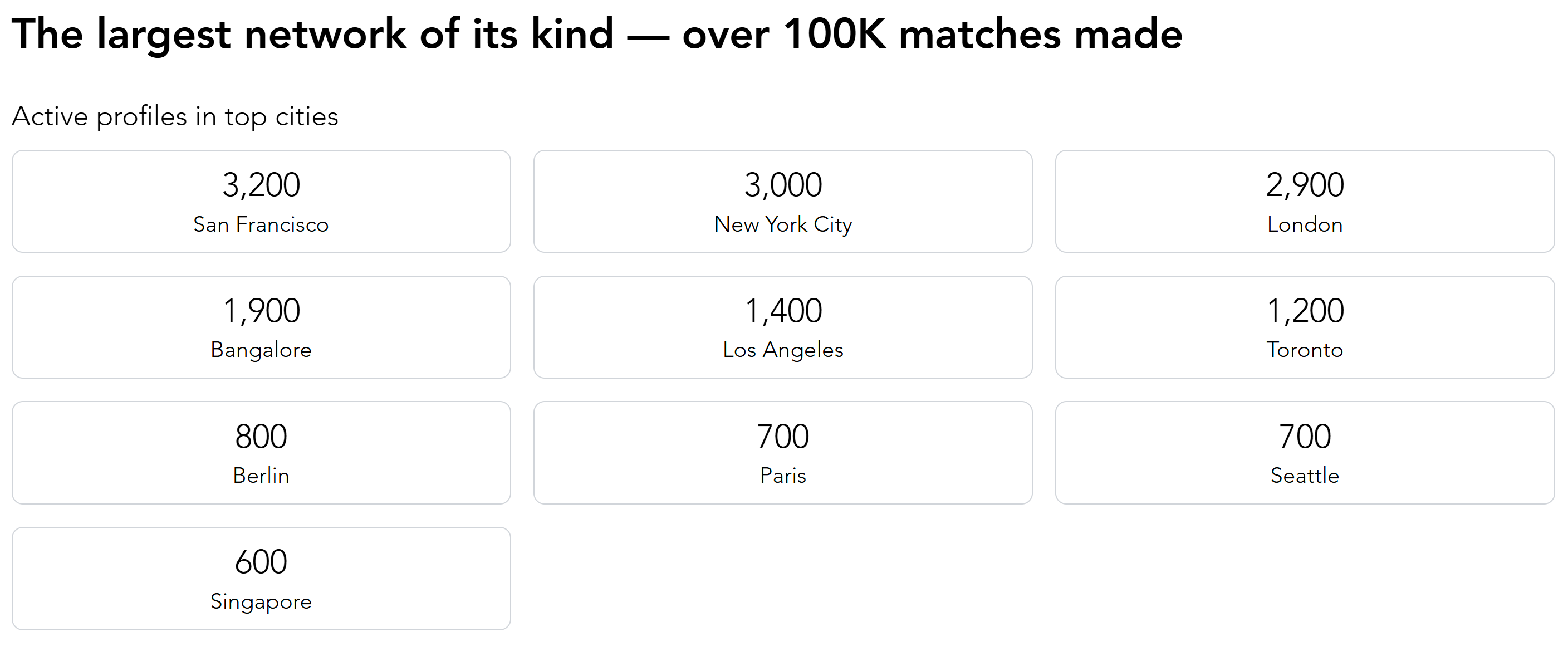This screenshot has height=656, width=1568.
Task: Select the New York City label
Action: (783, 224)
